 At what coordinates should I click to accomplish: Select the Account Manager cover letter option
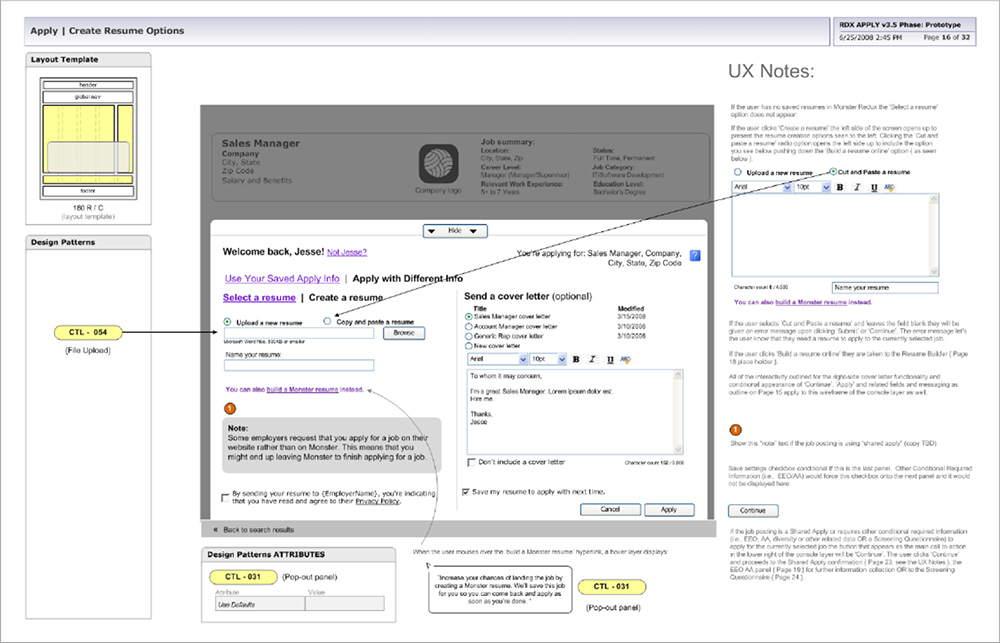(x=469, y=327)
